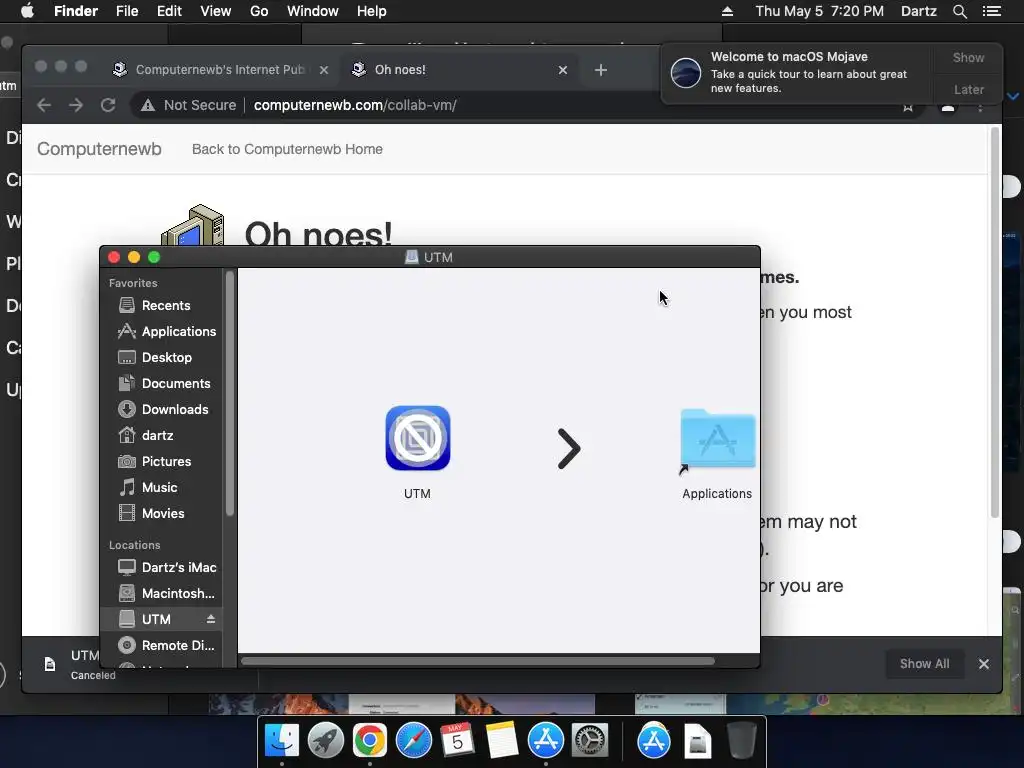Click Dartz user name in menu bar
The width and height of the screenshot is (1024, 768).
[x=918, y=11]
